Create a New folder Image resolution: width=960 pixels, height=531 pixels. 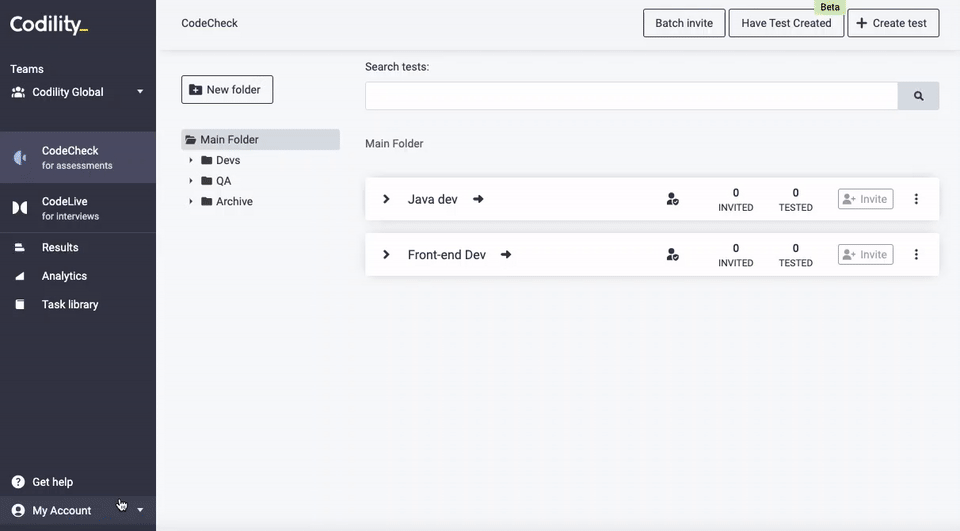coord(227,89)
